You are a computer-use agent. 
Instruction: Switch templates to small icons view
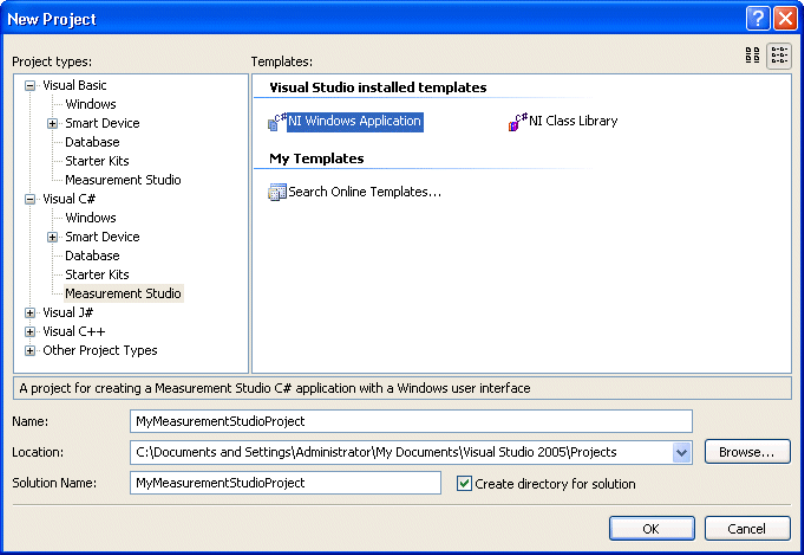click(x=779, y=55)
